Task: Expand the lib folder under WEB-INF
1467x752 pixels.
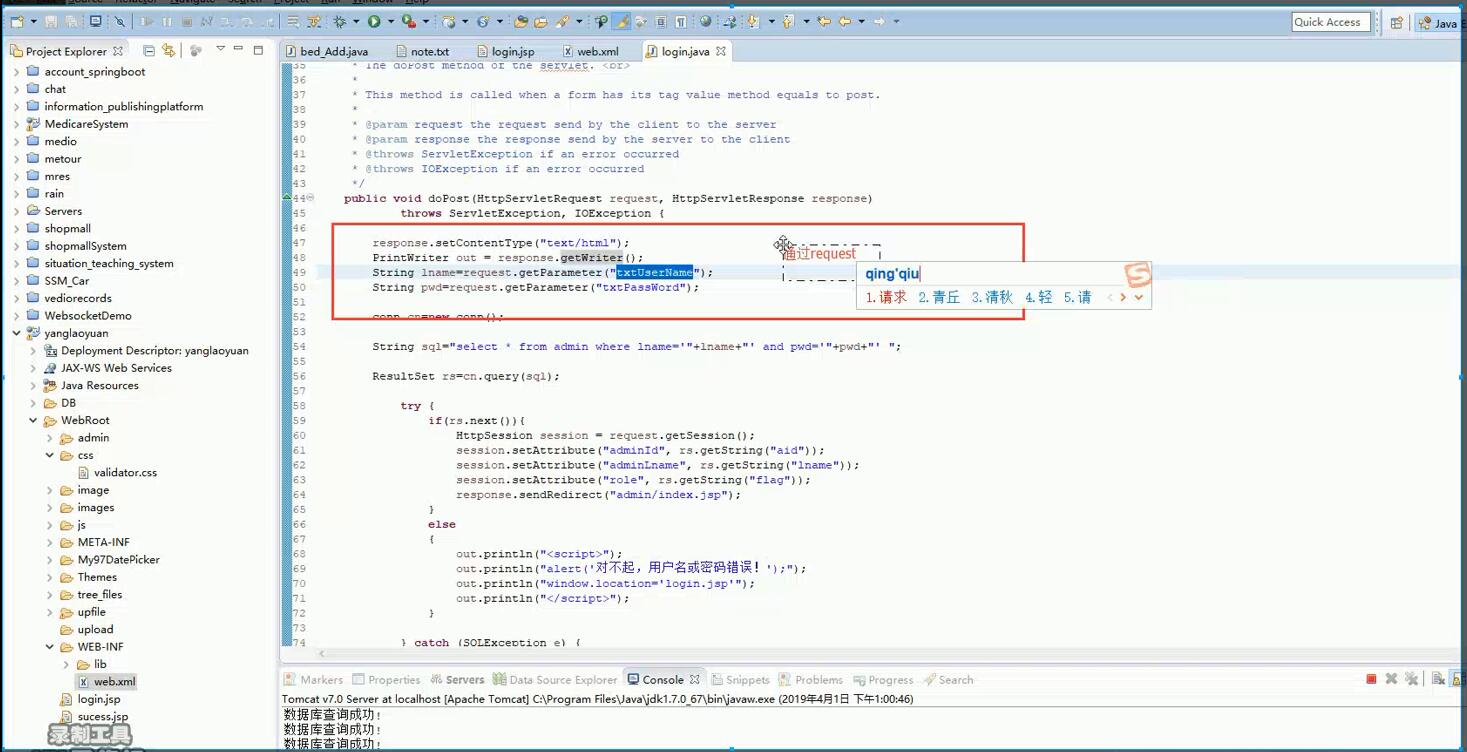Action: [67, 664]
